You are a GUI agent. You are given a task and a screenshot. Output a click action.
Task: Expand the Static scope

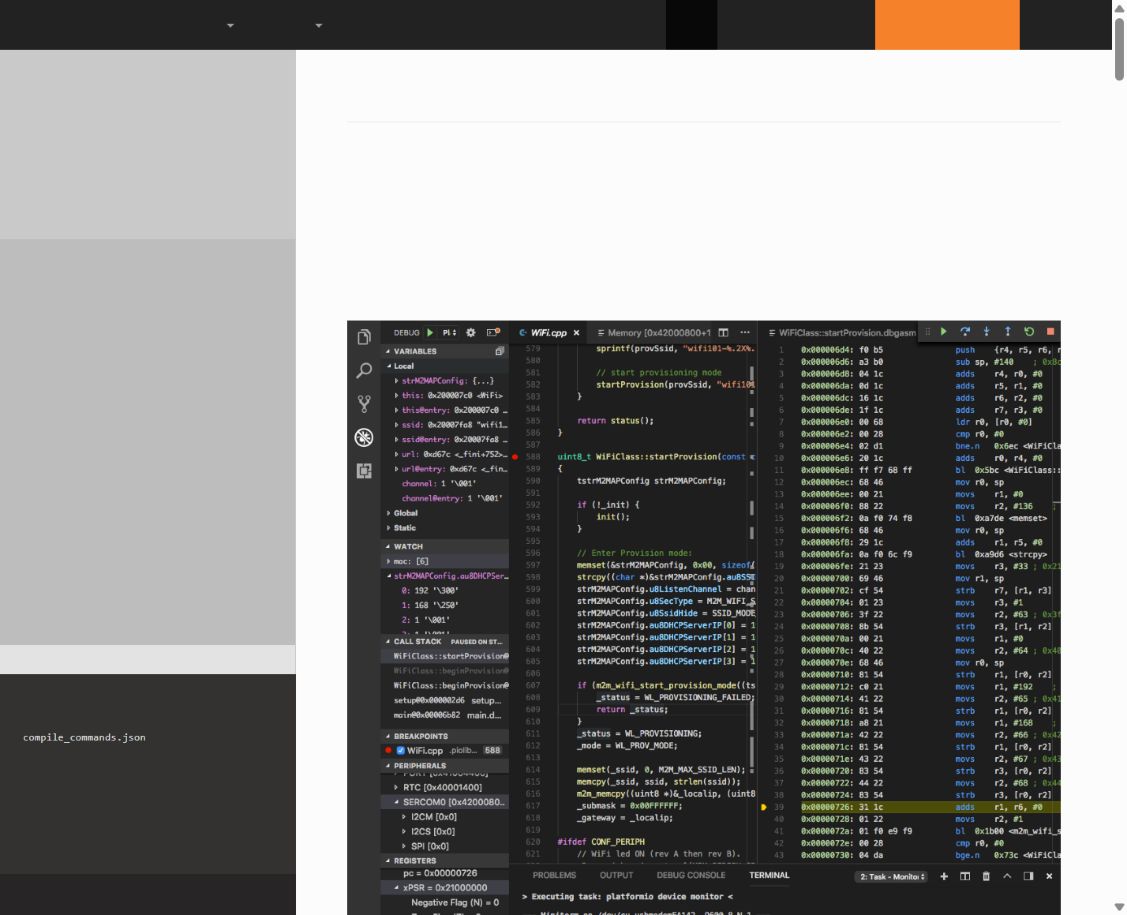coord(445,528)
